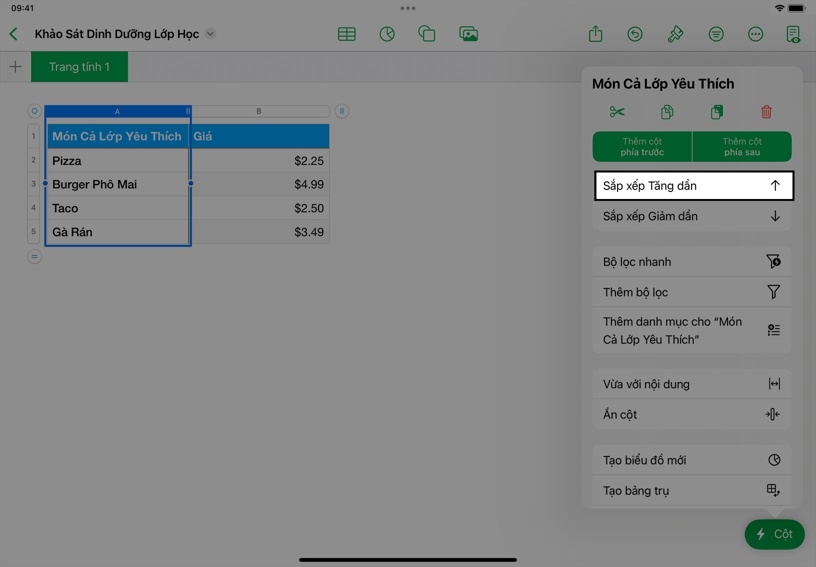
Task: Open the Share icon in toolbar
Action: pos(595,34)
